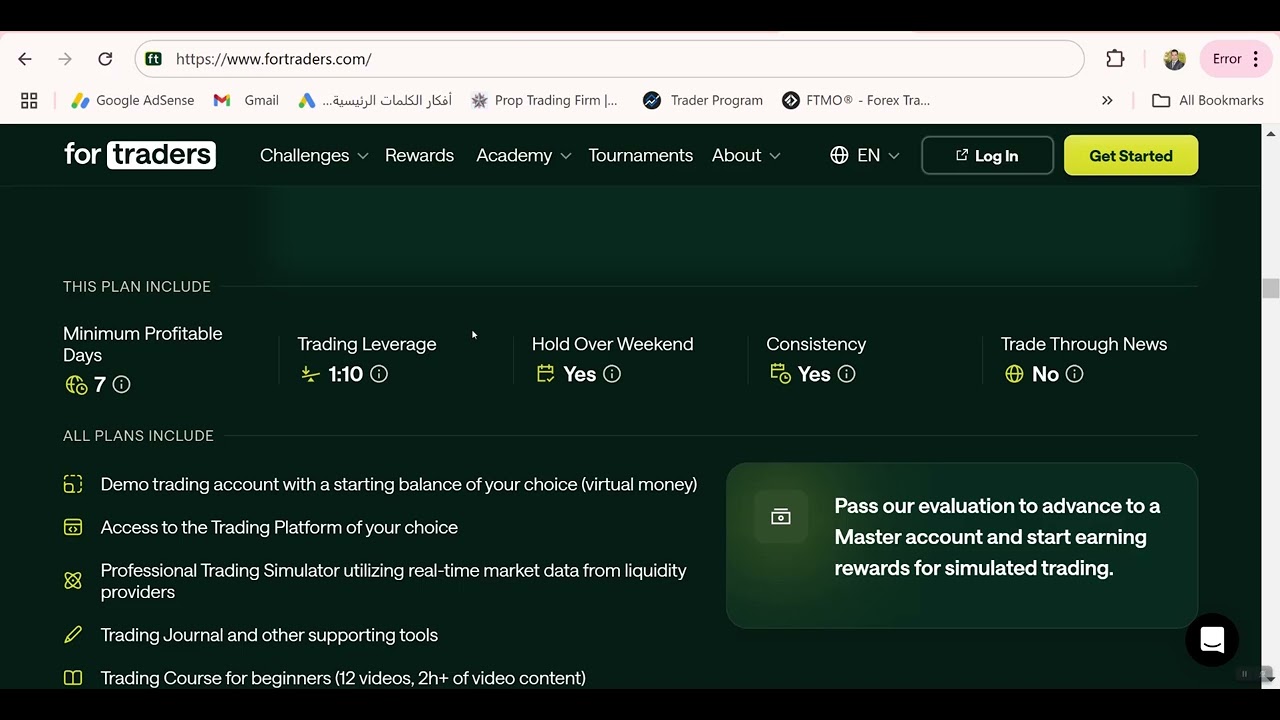Open the Chrome three-dot menu
The width and height of the screenshot is (1280, 720).
(1256, 59)
